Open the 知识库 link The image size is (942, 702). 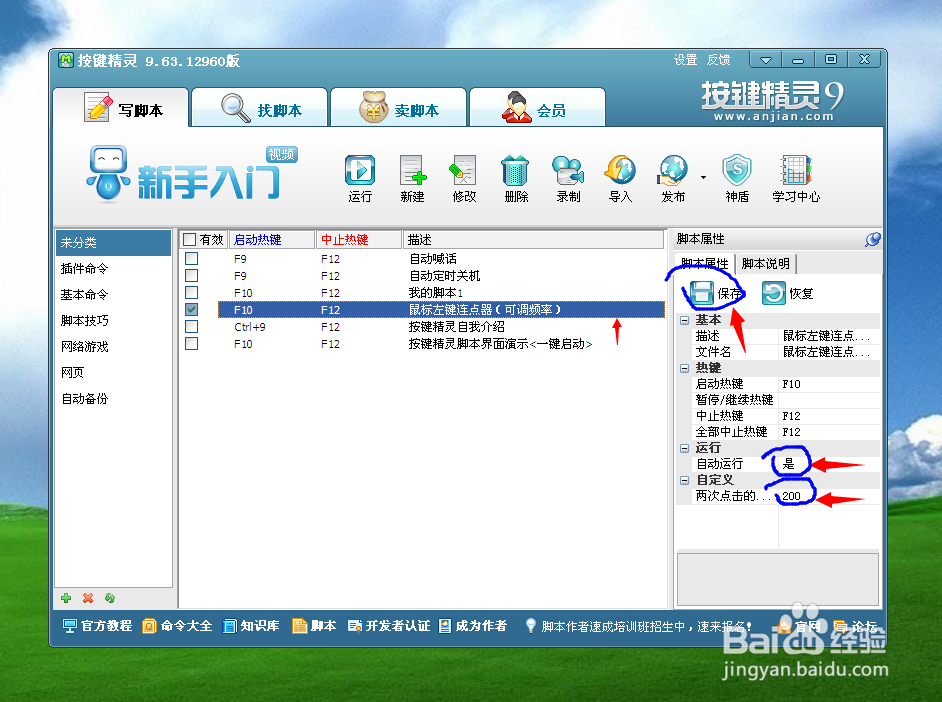click(251, 626)
